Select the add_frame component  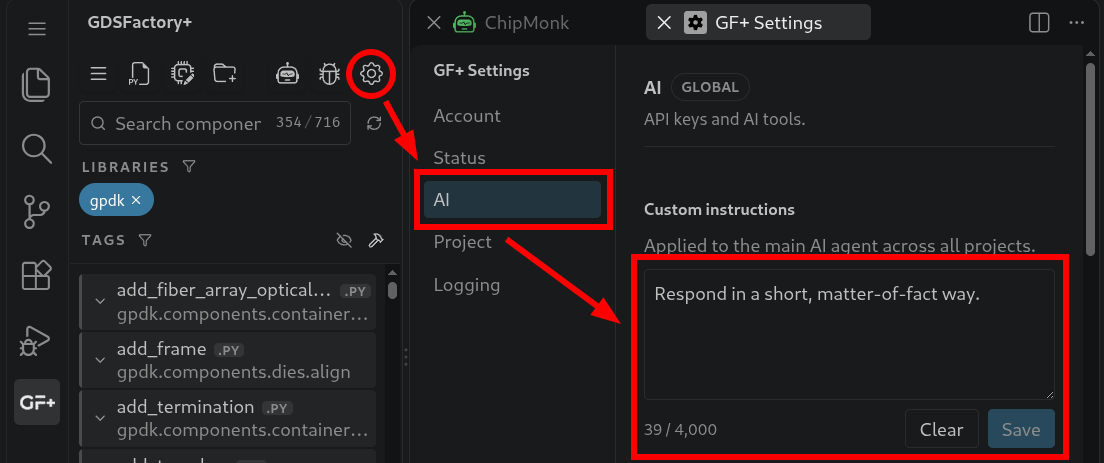(x=227, y=360)
